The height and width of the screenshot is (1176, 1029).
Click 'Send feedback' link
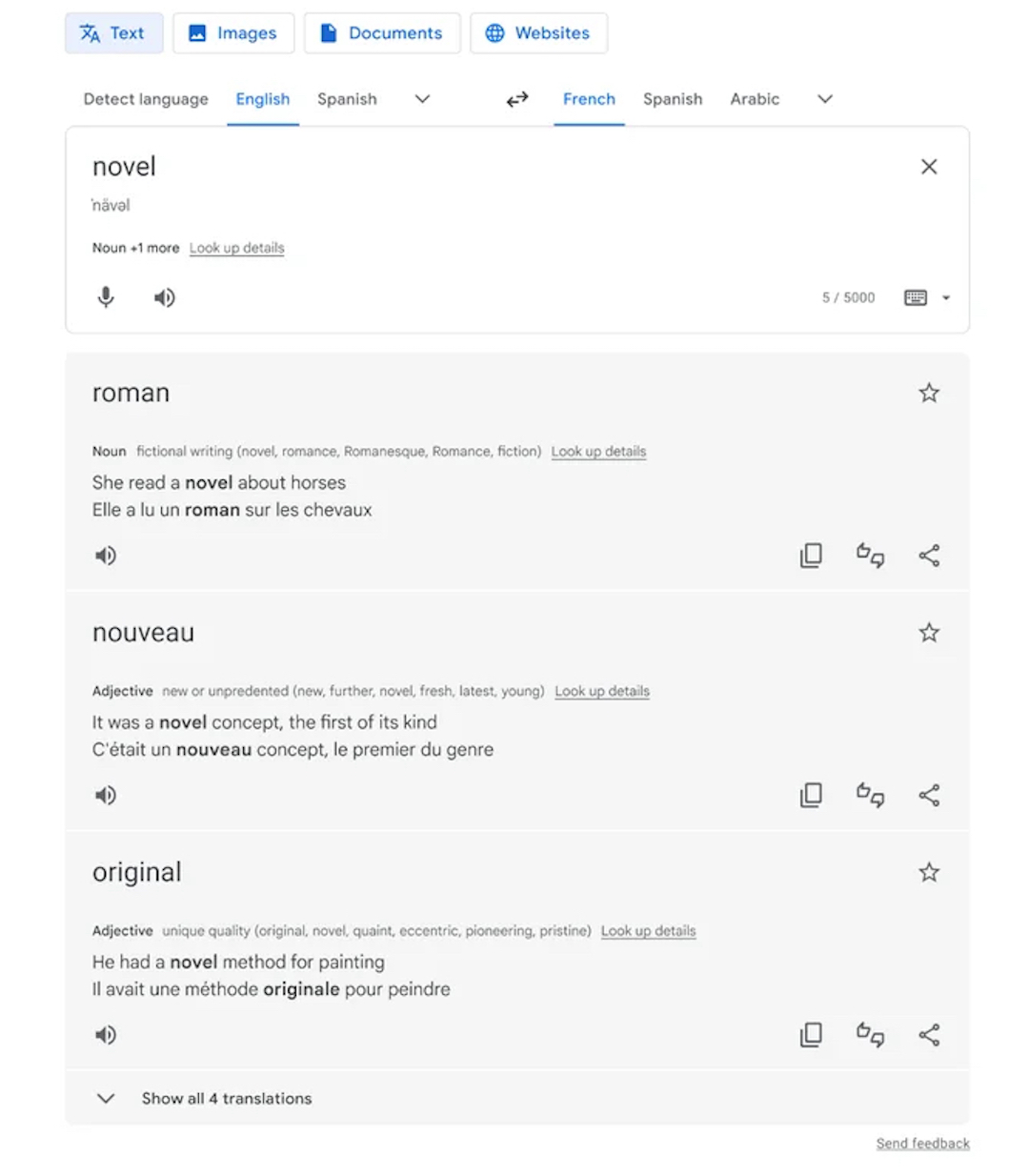922,1144
